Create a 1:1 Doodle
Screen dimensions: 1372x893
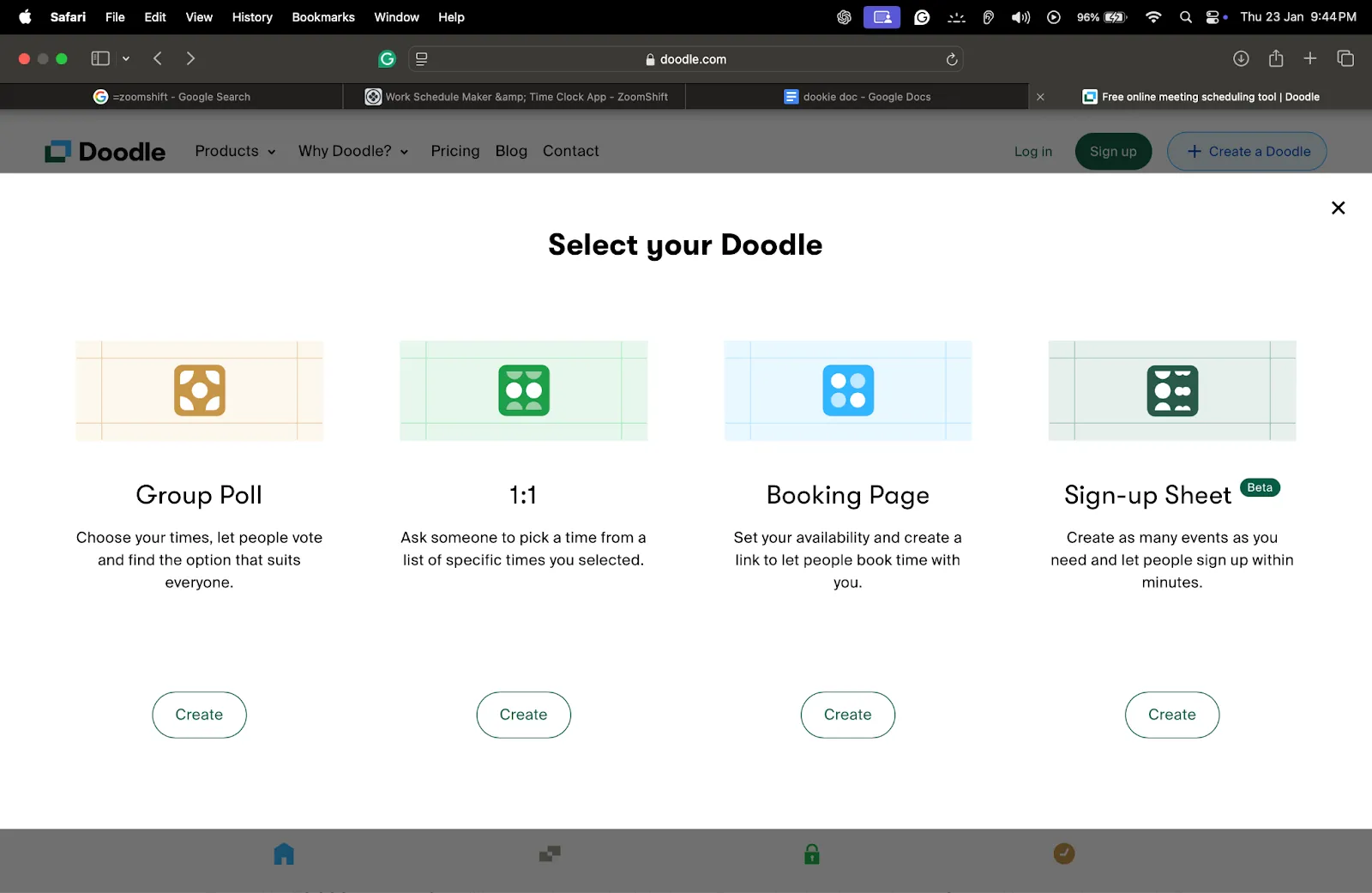pyautogui.click(x=524, y=715)
